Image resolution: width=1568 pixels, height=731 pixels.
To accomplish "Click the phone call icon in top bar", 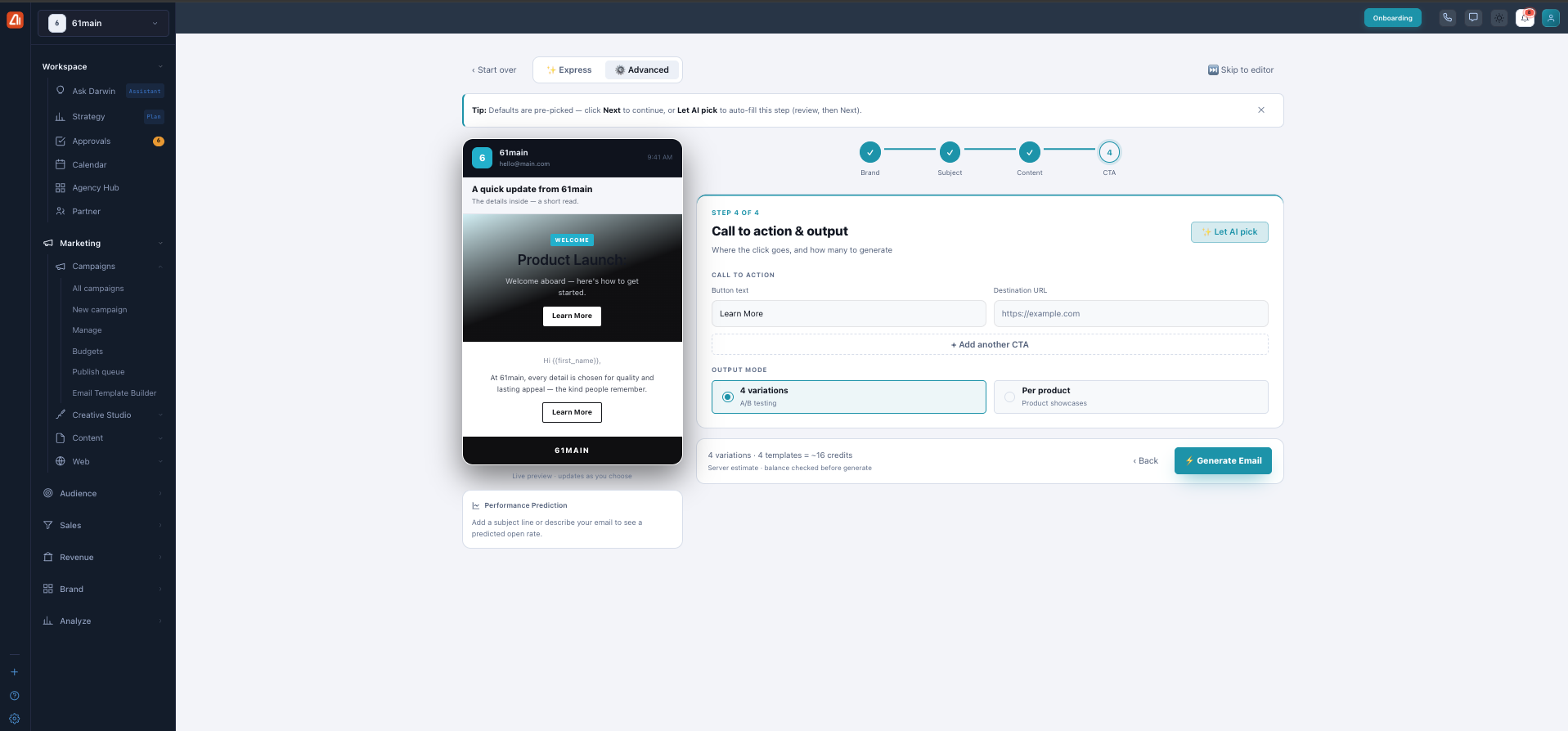I will [x=1448, y=18].
